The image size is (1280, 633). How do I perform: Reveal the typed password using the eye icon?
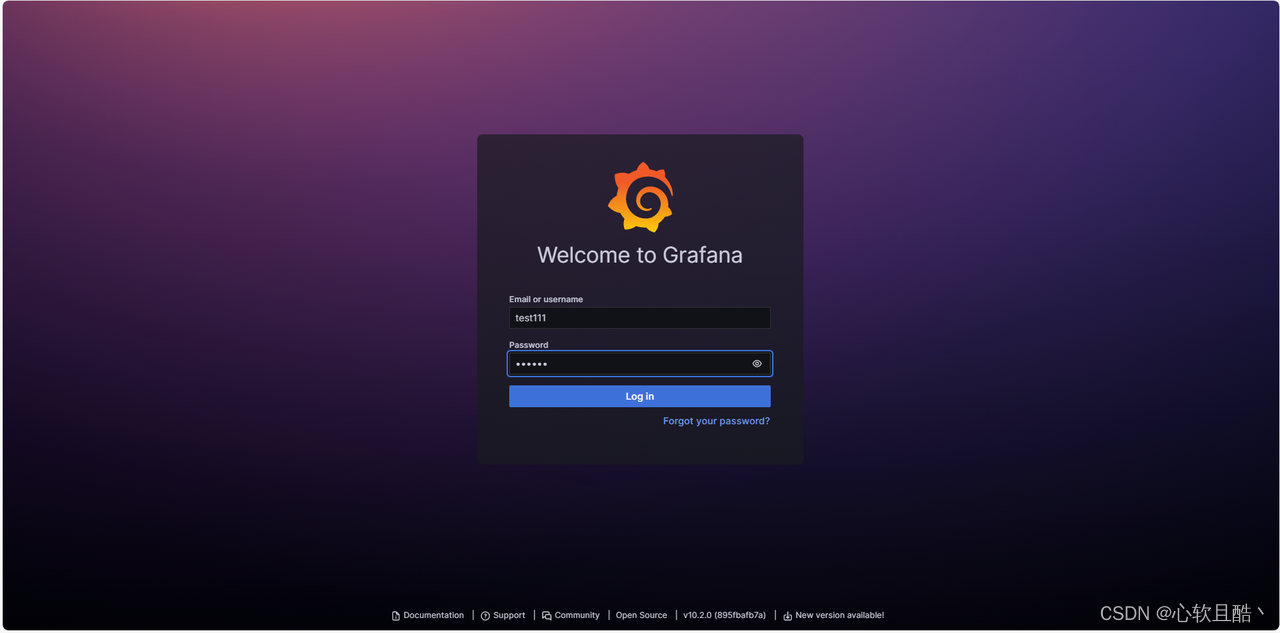(757, 363)
